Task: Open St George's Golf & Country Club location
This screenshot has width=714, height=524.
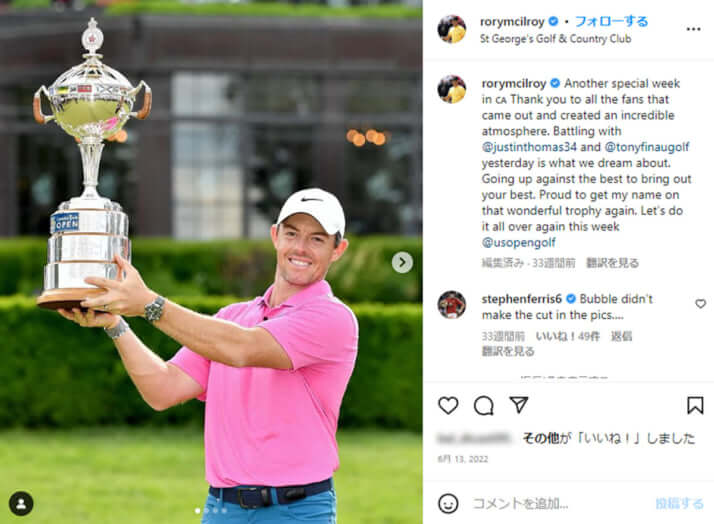Action: click(x=555, y=39)
